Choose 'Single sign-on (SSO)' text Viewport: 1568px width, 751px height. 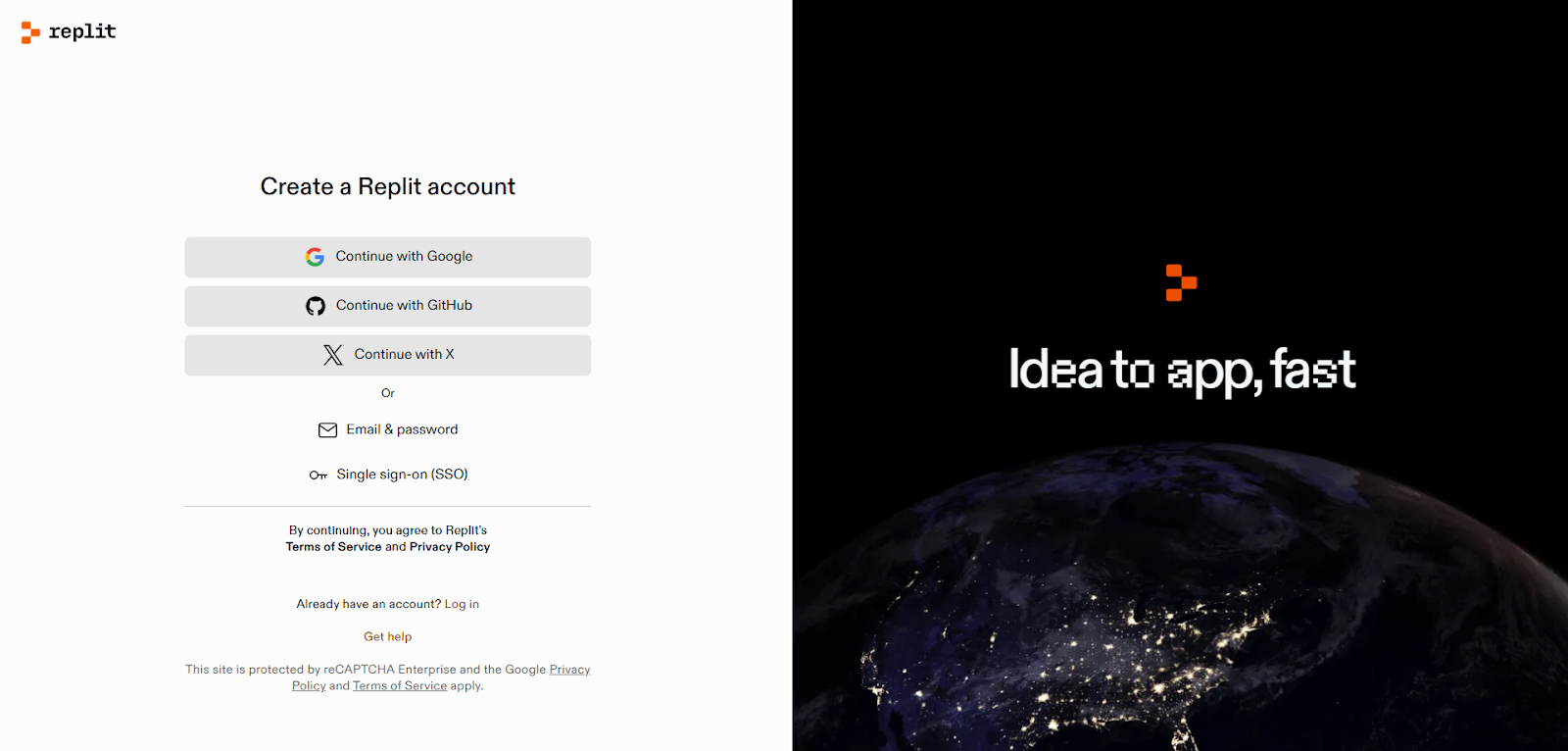(x=402, y=475)
